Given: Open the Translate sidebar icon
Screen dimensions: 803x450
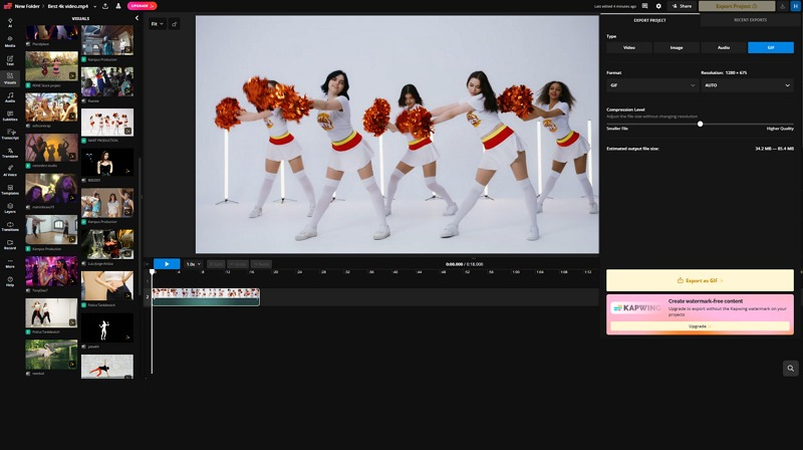Looking at the screenshot, I should pos(10,153).
